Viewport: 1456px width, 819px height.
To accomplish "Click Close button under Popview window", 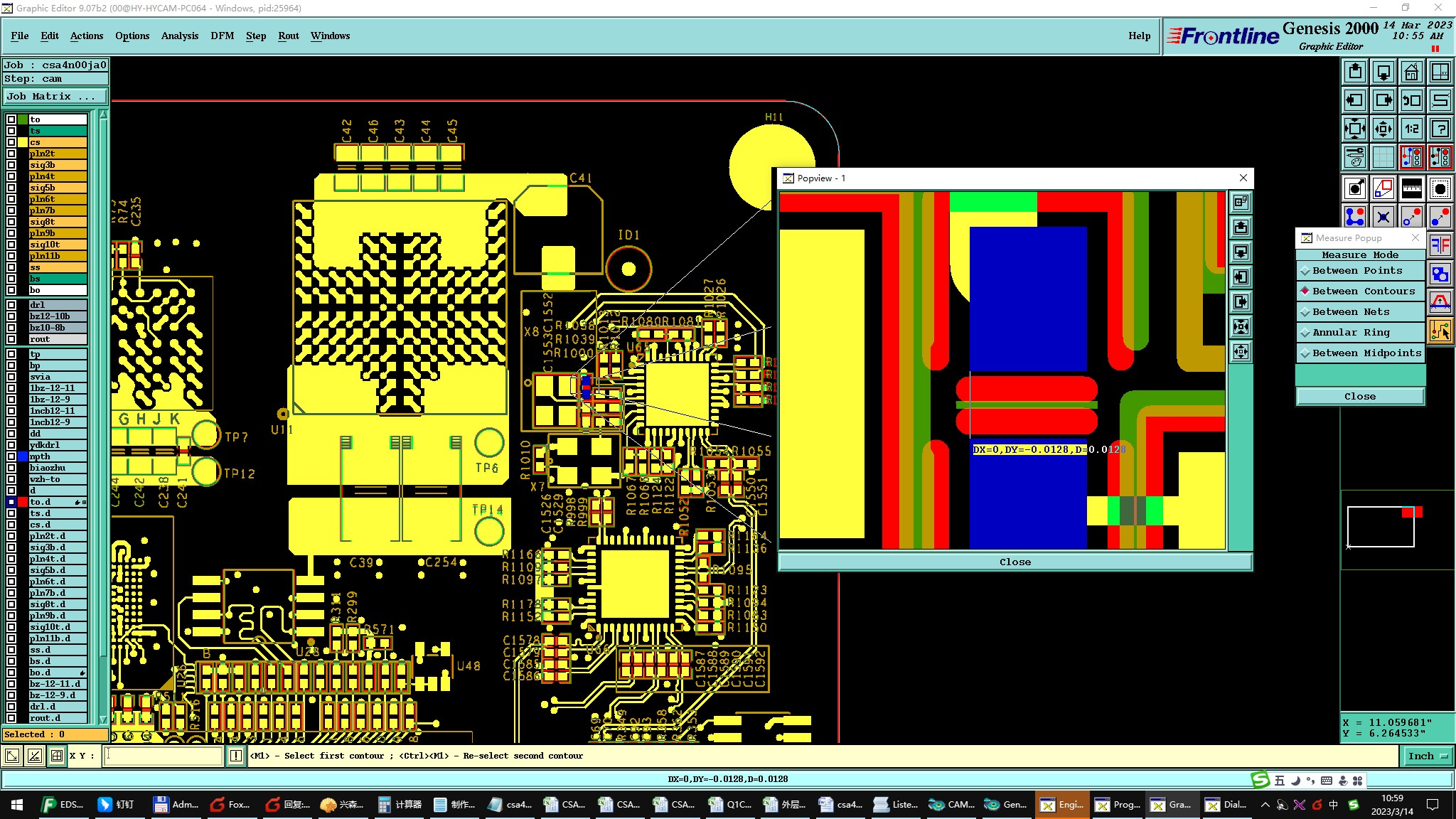I will pyautogui.click(x=1015, y=562).
